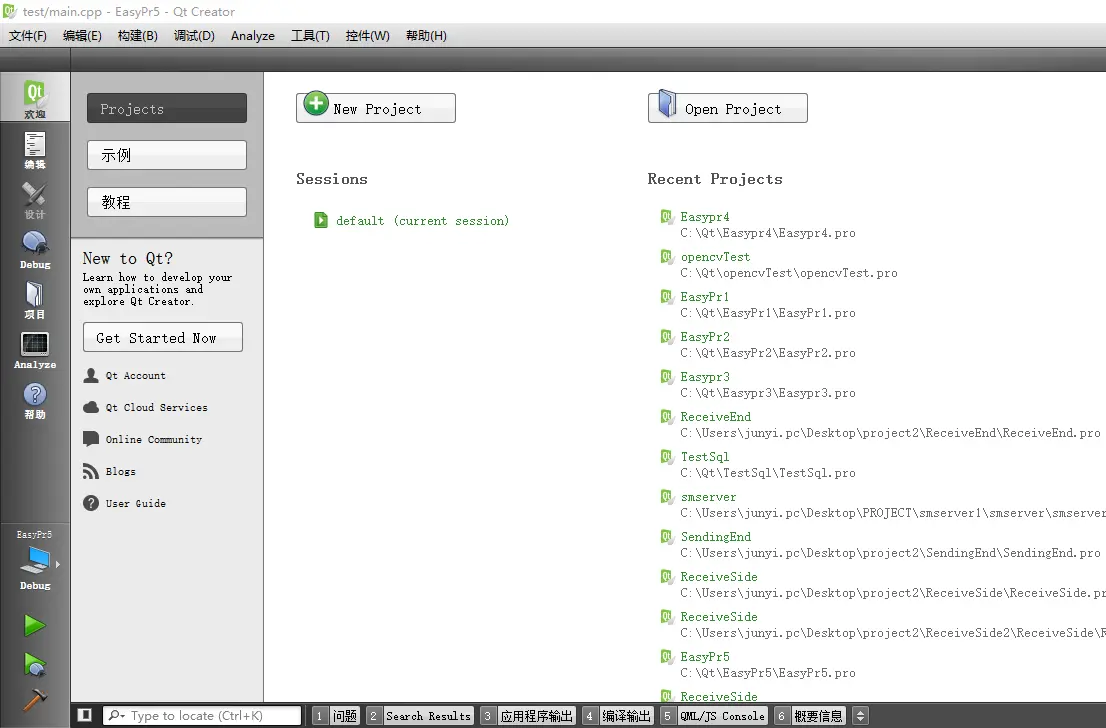Viewport: 1106px width, 728px height.
Task: Click the Qt icon beside TestSql
Action: pyautogui.click(x=667, y=456)
